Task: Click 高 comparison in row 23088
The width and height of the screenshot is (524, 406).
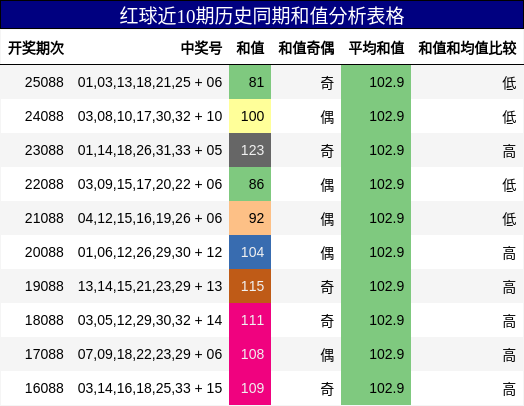Action: [509, 151]
